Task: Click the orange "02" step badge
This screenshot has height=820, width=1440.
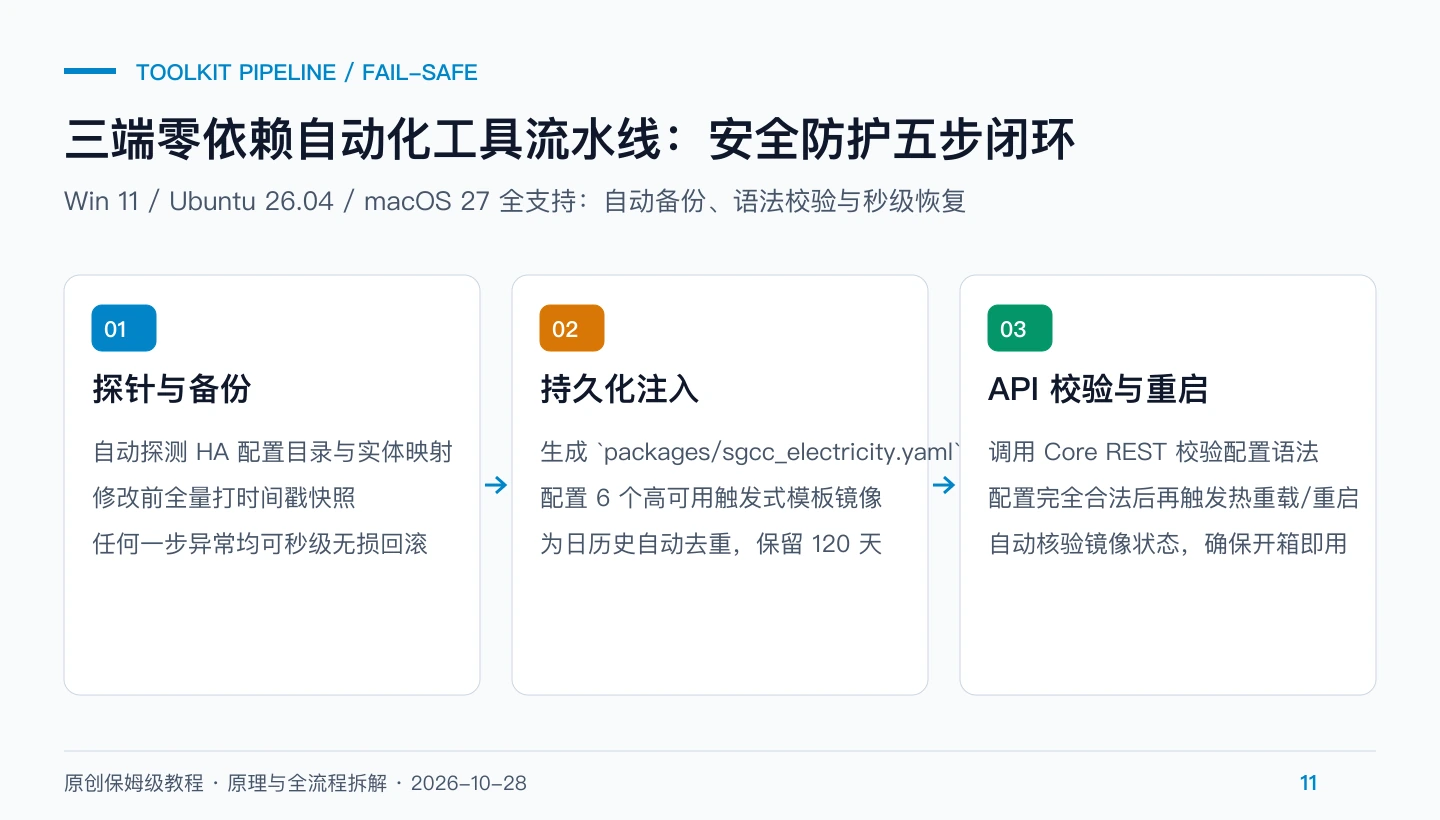Action: (572, 328)
